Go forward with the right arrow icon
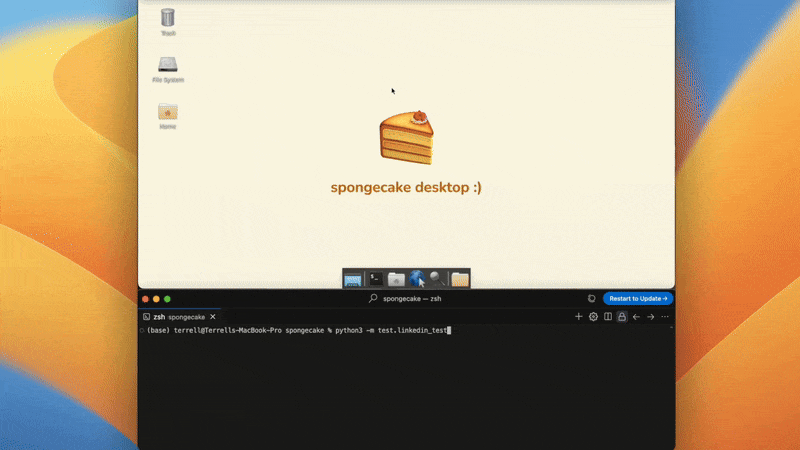Image resolution: width=800 pixels, height=450 pixels. coord(651,317)
